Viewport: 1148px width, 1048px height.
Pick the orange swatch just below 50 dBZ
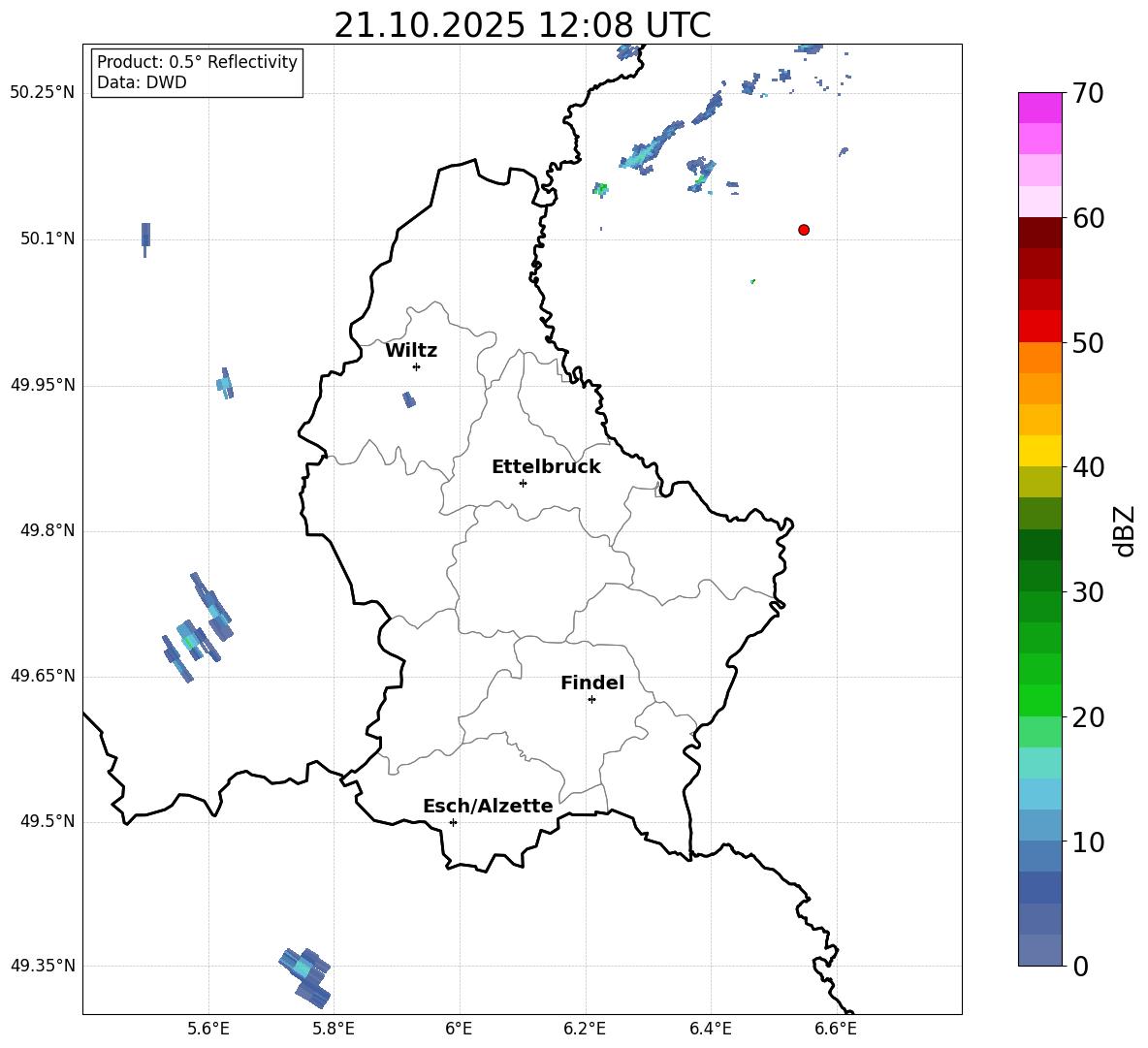click(x=1040, y=357)
